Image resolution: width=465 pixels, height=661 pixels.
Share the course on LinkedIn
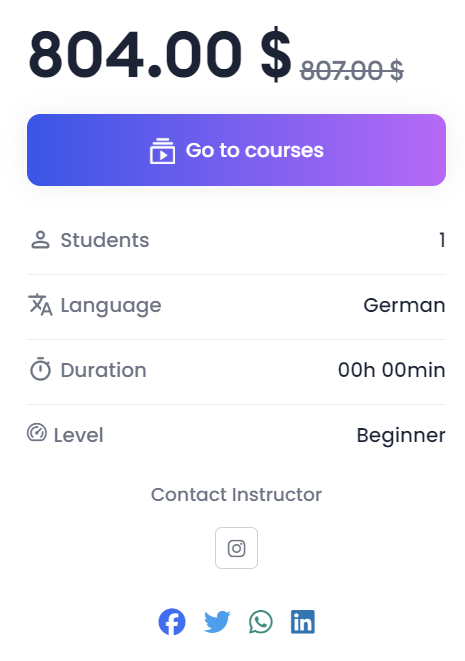click(303, 621)
